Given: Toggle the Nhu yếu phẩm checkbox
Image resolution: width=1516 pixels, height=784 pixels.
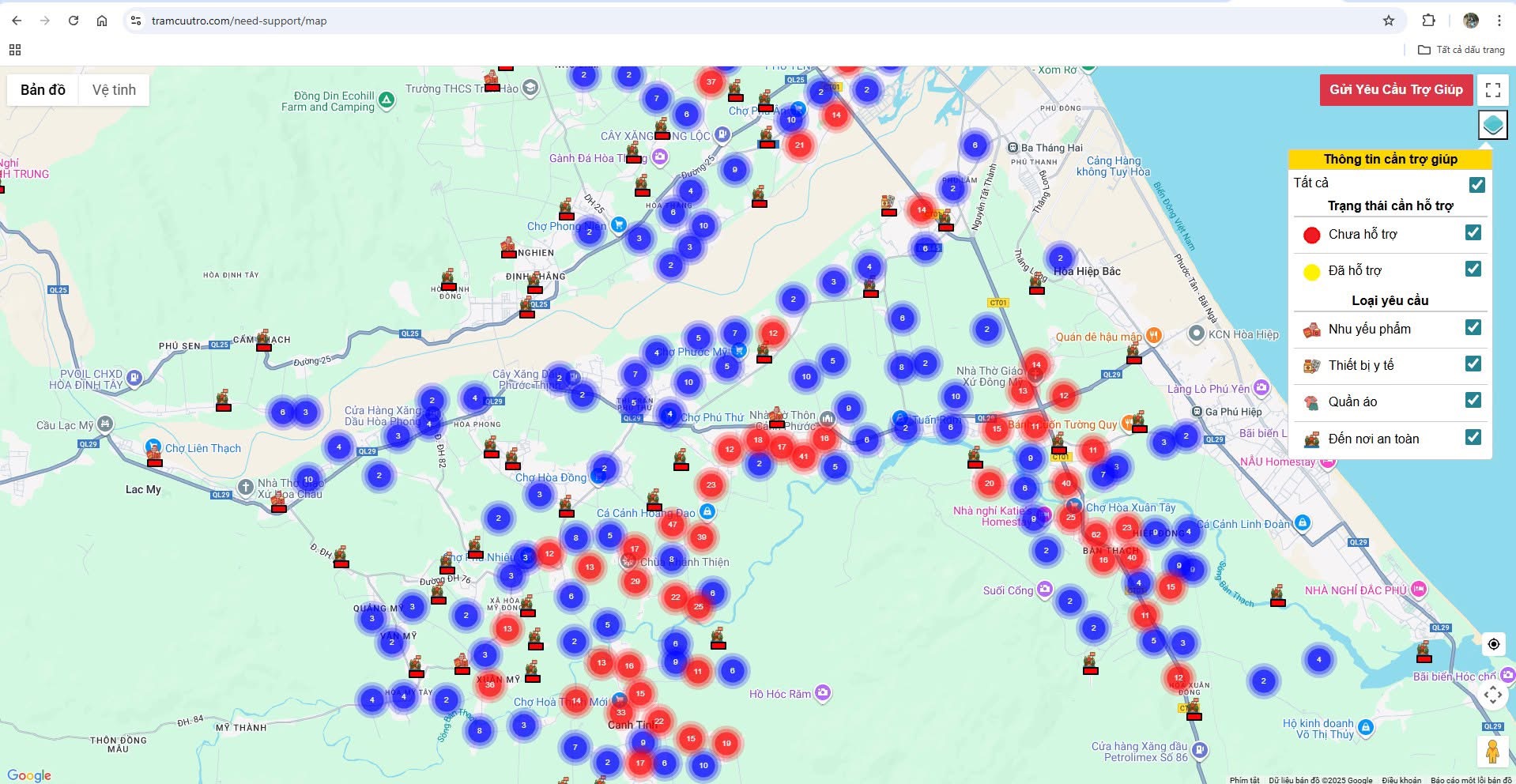Looking at the screenshot, I should coord(1473,327).
